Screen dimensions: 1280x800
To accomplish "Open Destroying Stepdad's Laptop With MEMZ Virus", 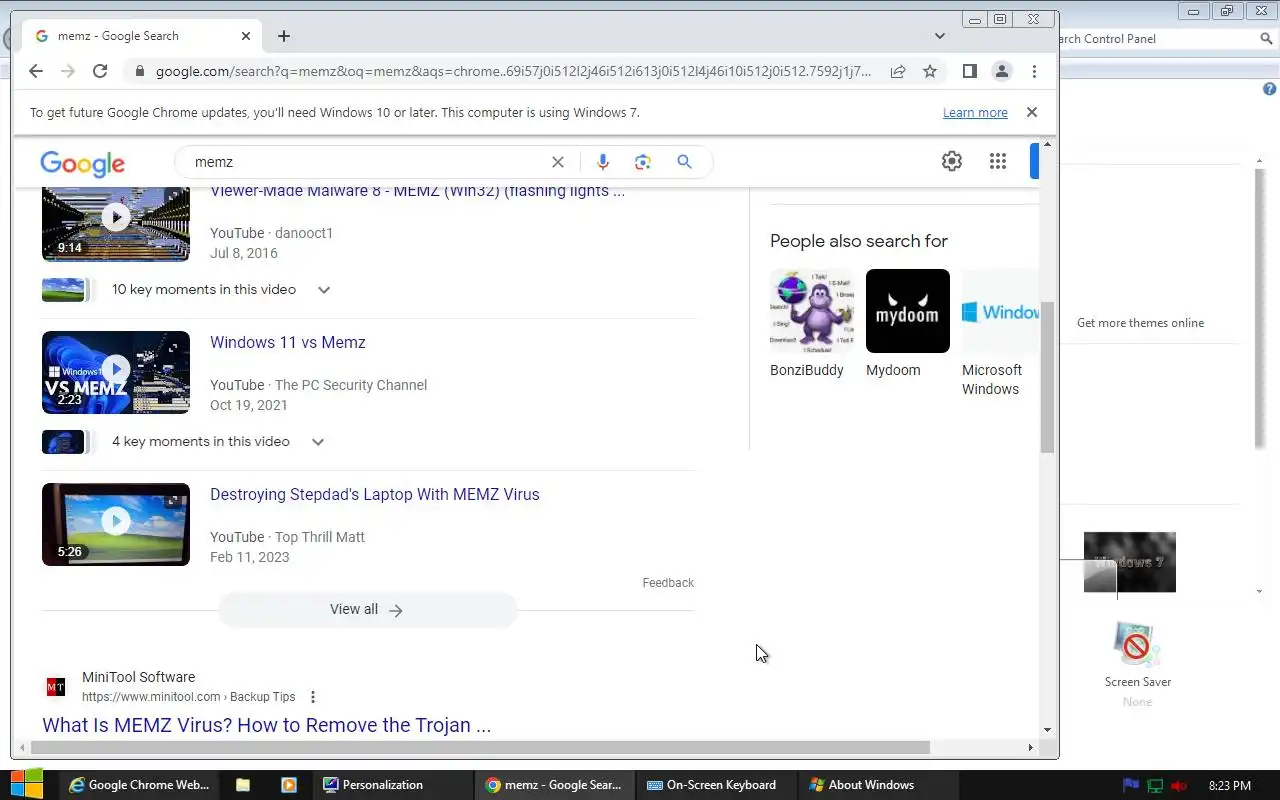I will [375, 494].
